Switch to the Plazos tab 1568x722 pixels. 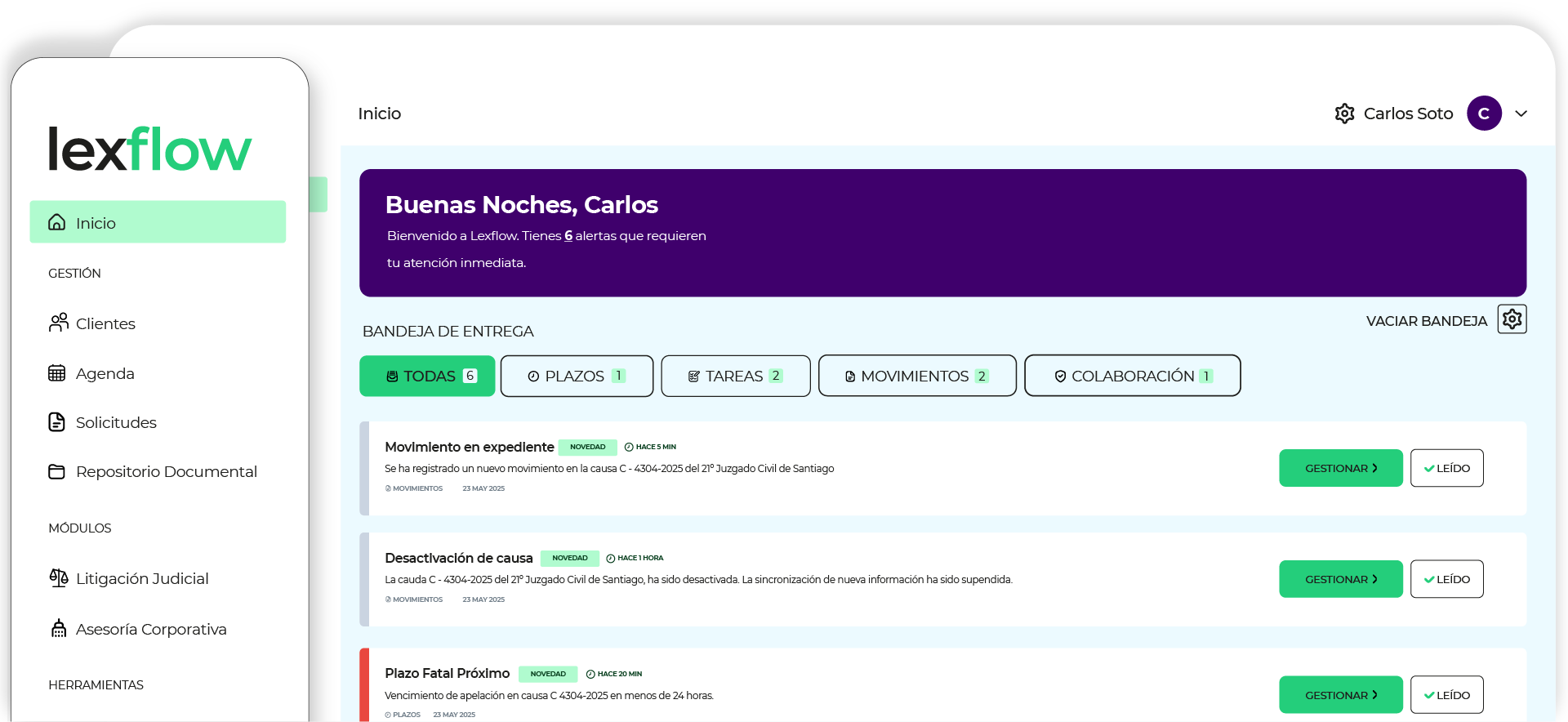577,376
